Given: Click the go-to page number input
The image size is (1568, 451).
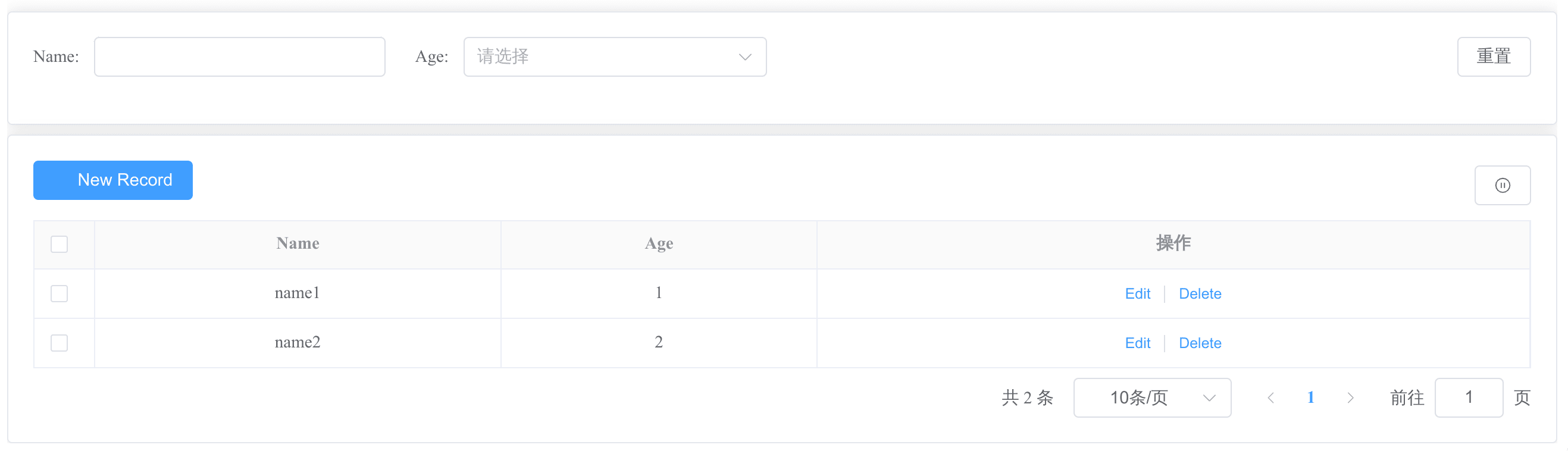Looking at the screenshot, I should [x=1468, y=398].
